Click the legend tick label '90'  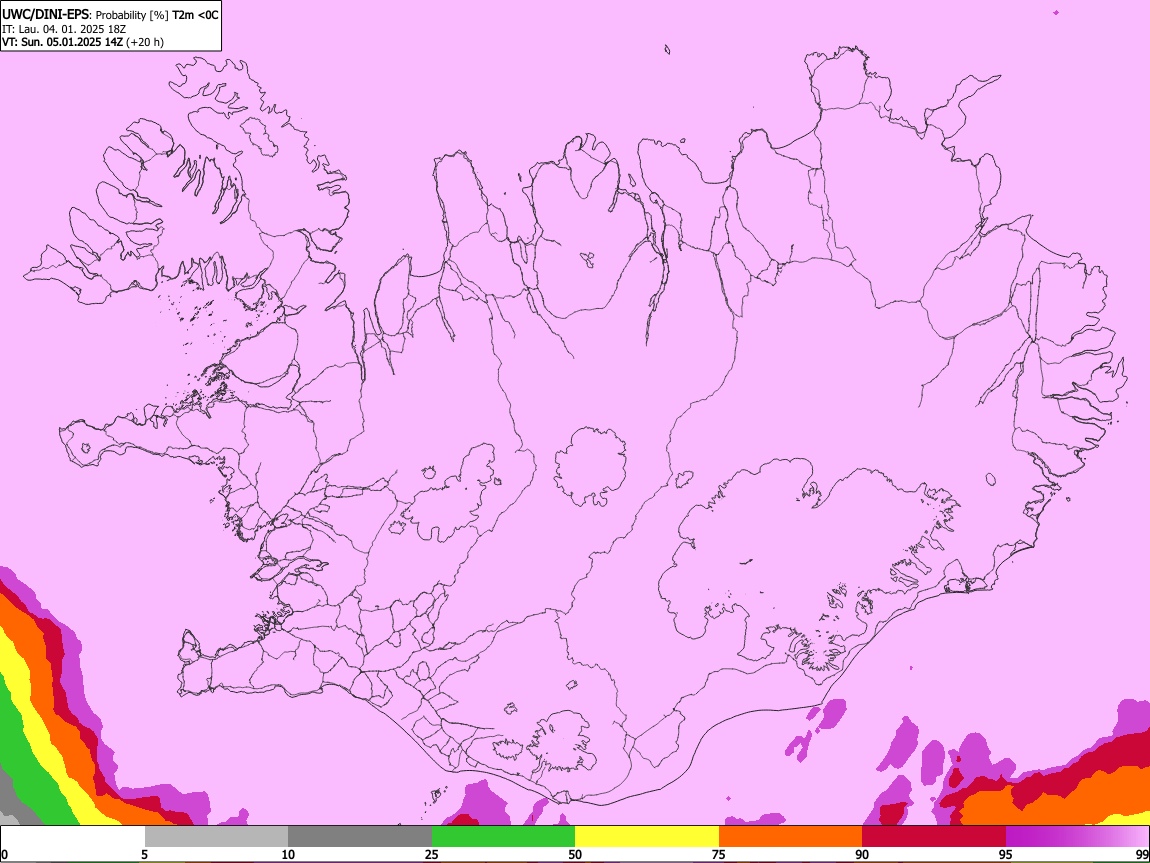(x=862, y=854)
